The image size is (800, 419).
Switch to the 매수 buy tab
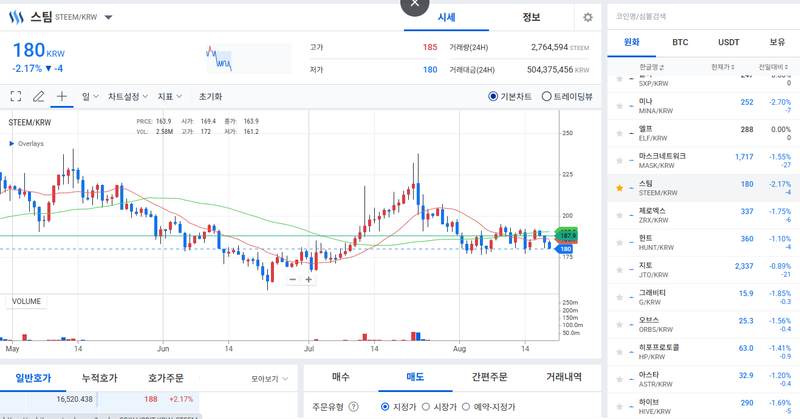pyautogui.click(x=341, y=377)
